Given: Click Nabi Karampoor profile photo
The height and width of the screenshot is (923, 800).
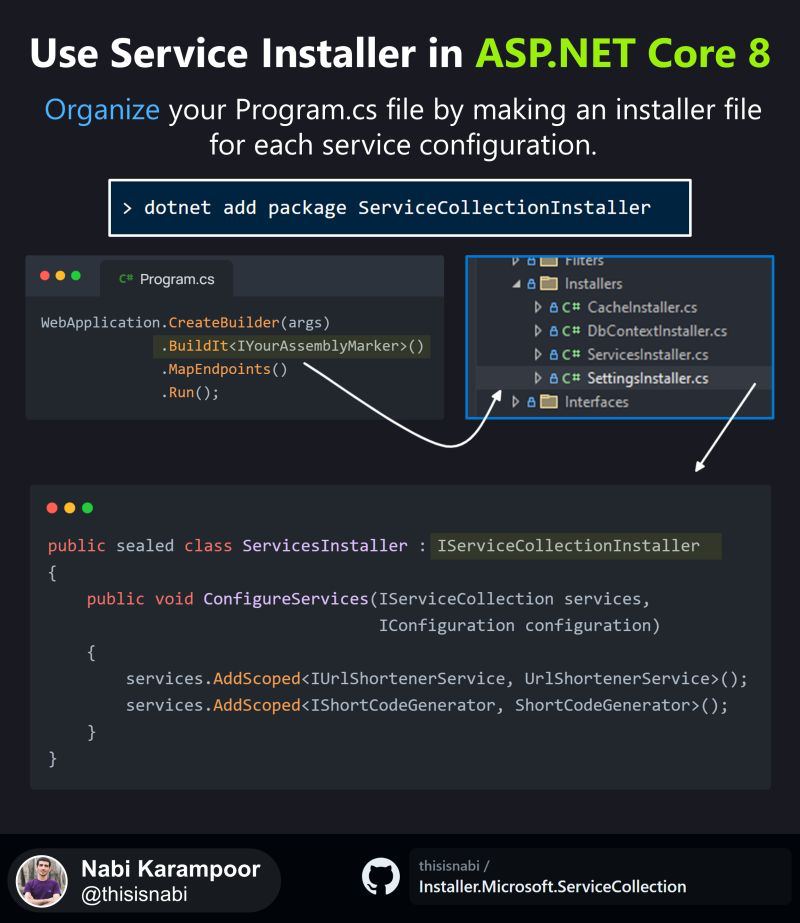Looking at the screenshot, I should point(41,881).
